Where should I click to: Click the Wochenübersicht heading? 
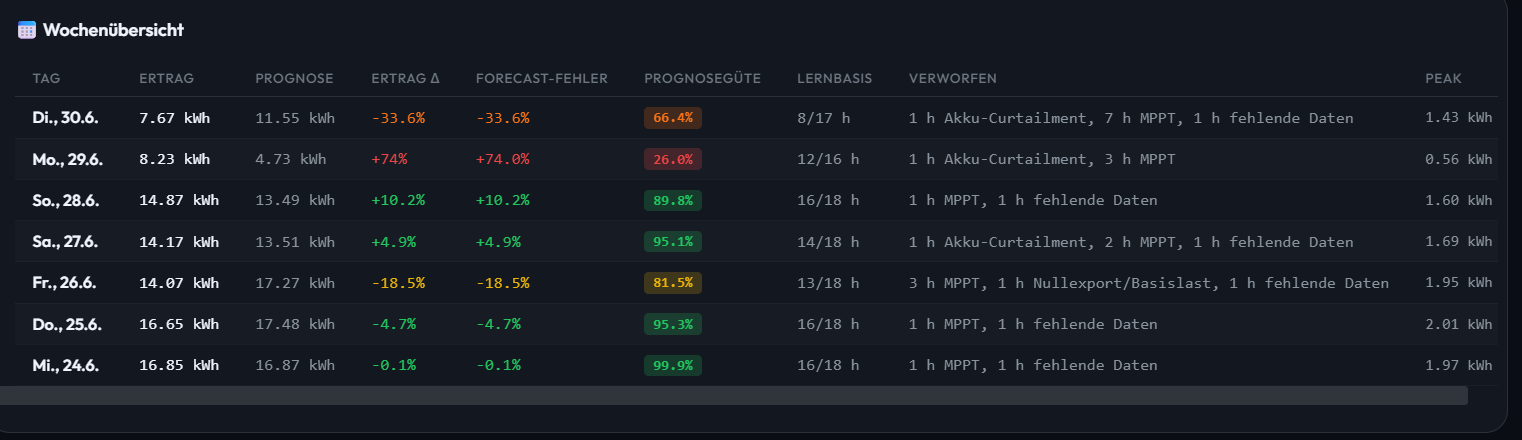click(x=113, y=30)
